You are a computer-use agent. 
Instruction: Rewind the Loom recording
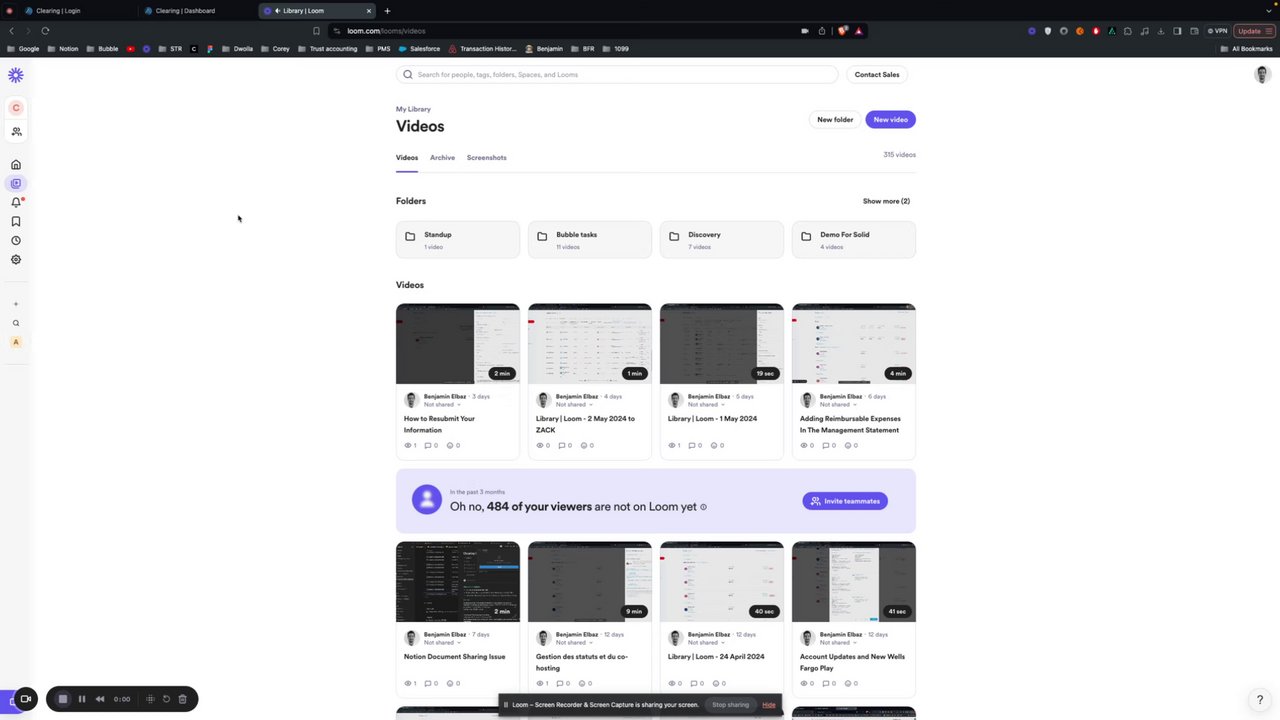[100, 699]
